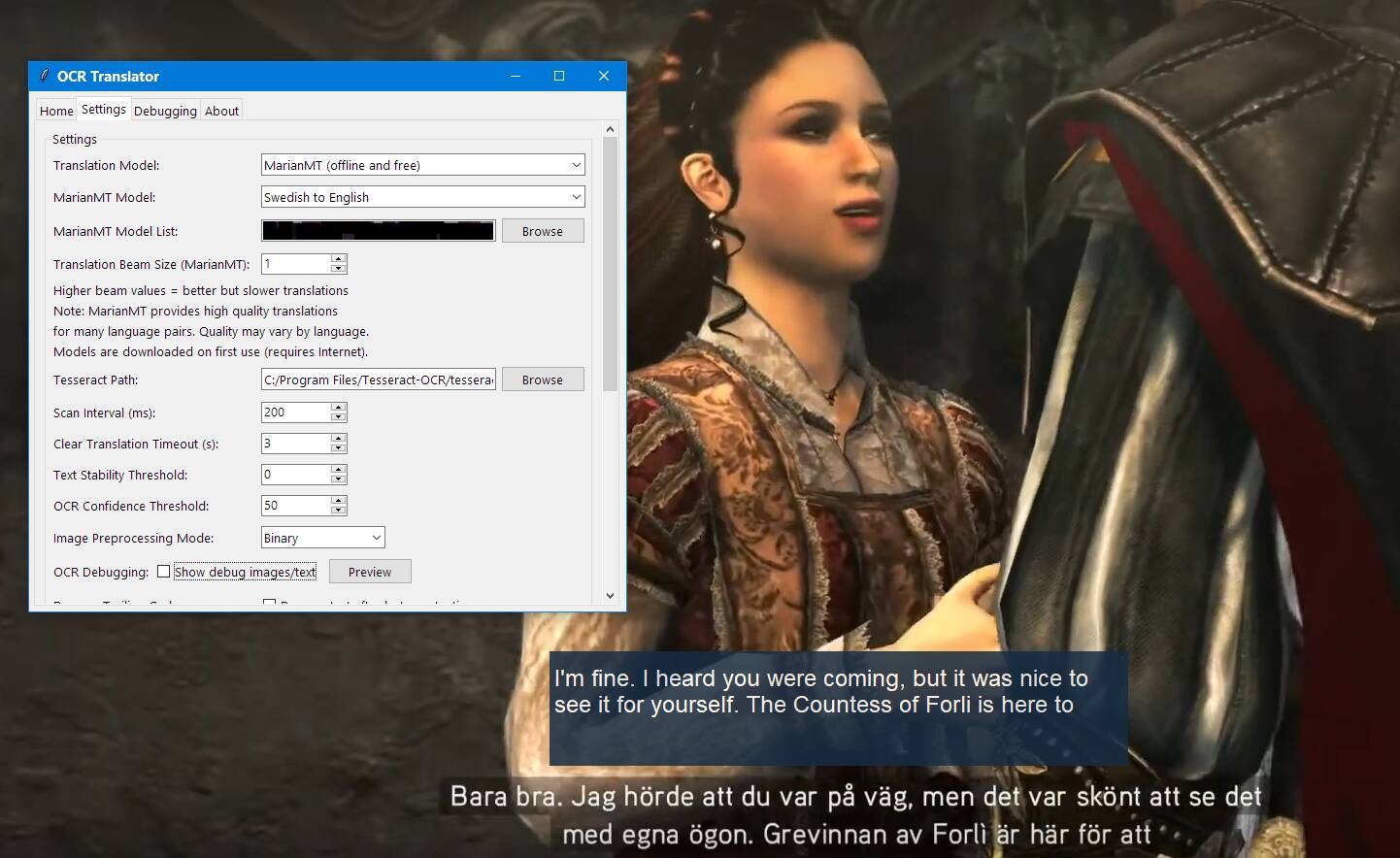Browse for the MarianMT Model List file

point(542,231)
